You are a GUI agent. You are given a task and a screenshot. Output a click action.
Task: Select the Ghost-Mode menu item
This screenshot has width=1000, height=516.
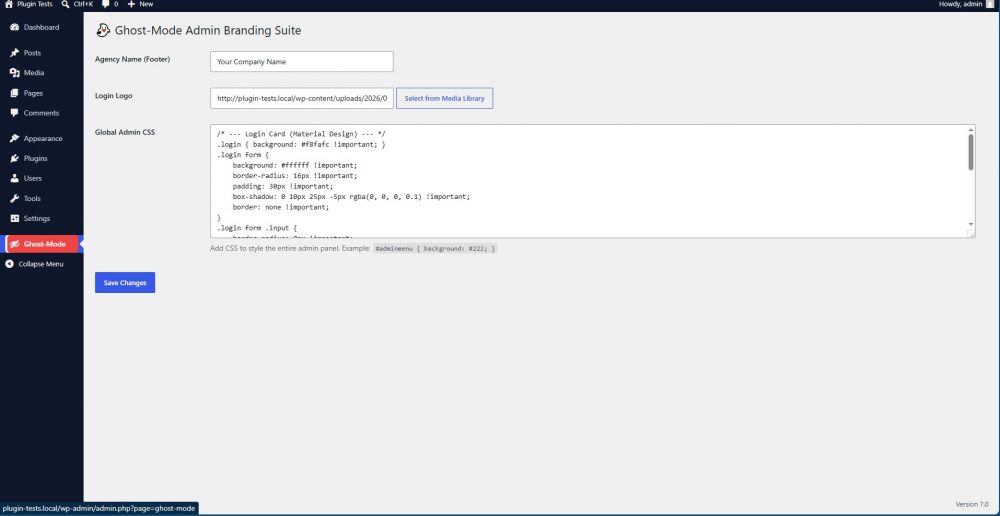(41, 244)
